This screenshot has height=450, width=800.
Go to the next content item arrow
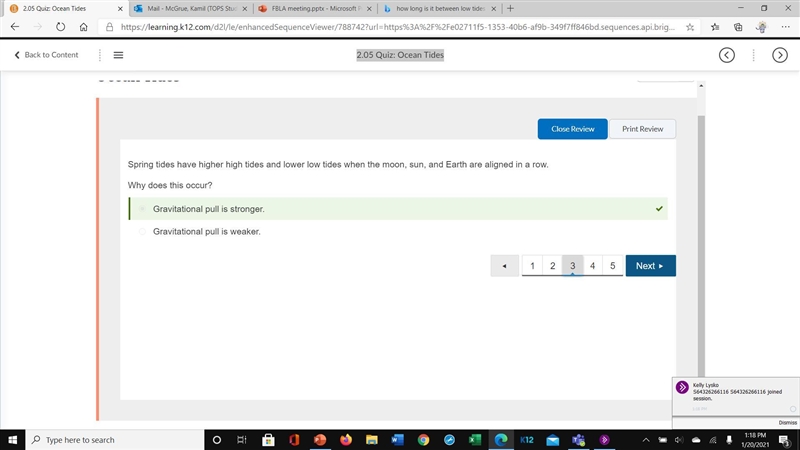(x=780, y=55)
